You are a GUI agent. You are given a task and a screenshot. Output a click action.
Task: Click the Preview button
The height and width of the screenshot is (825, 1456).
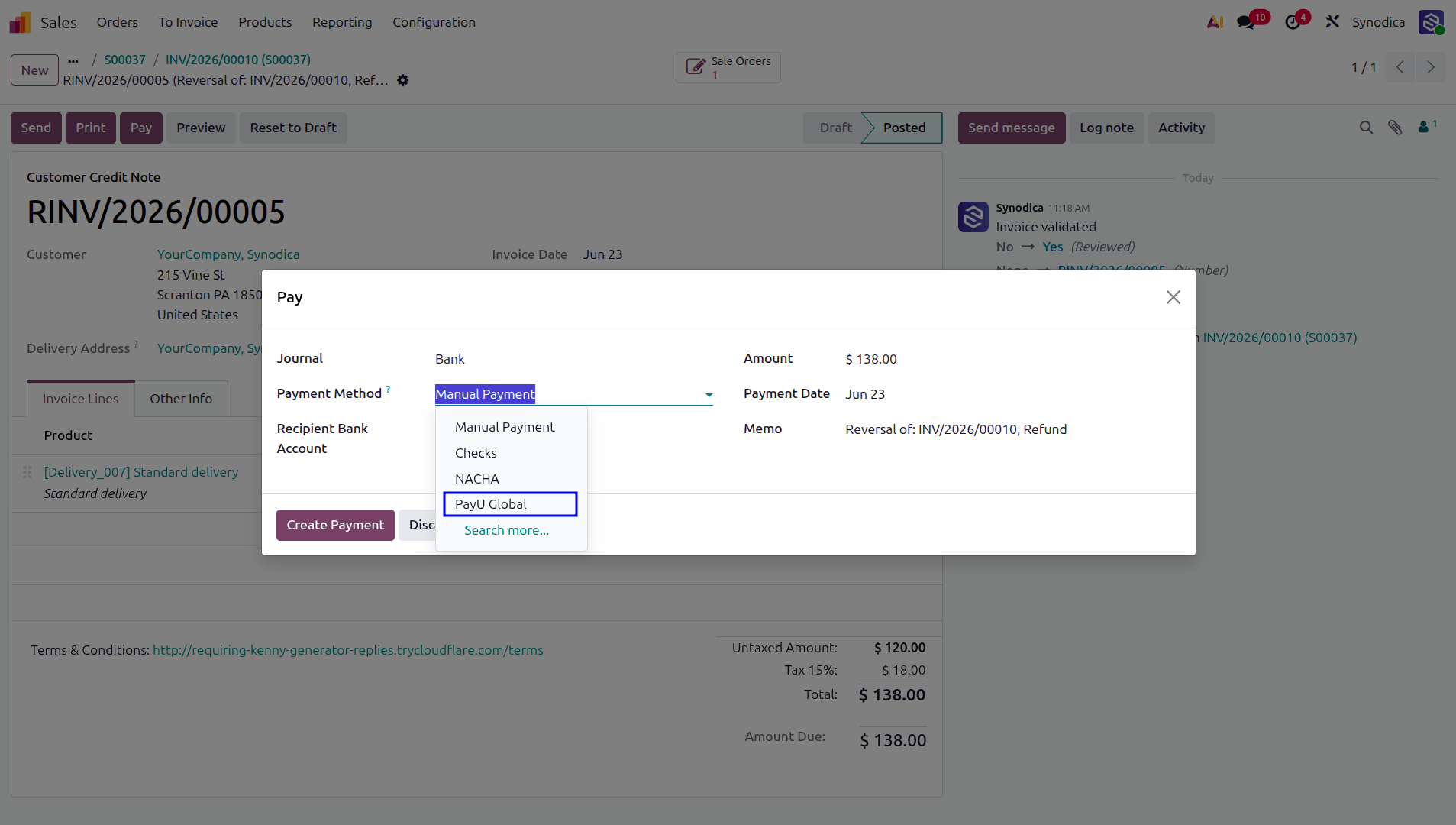201,128
